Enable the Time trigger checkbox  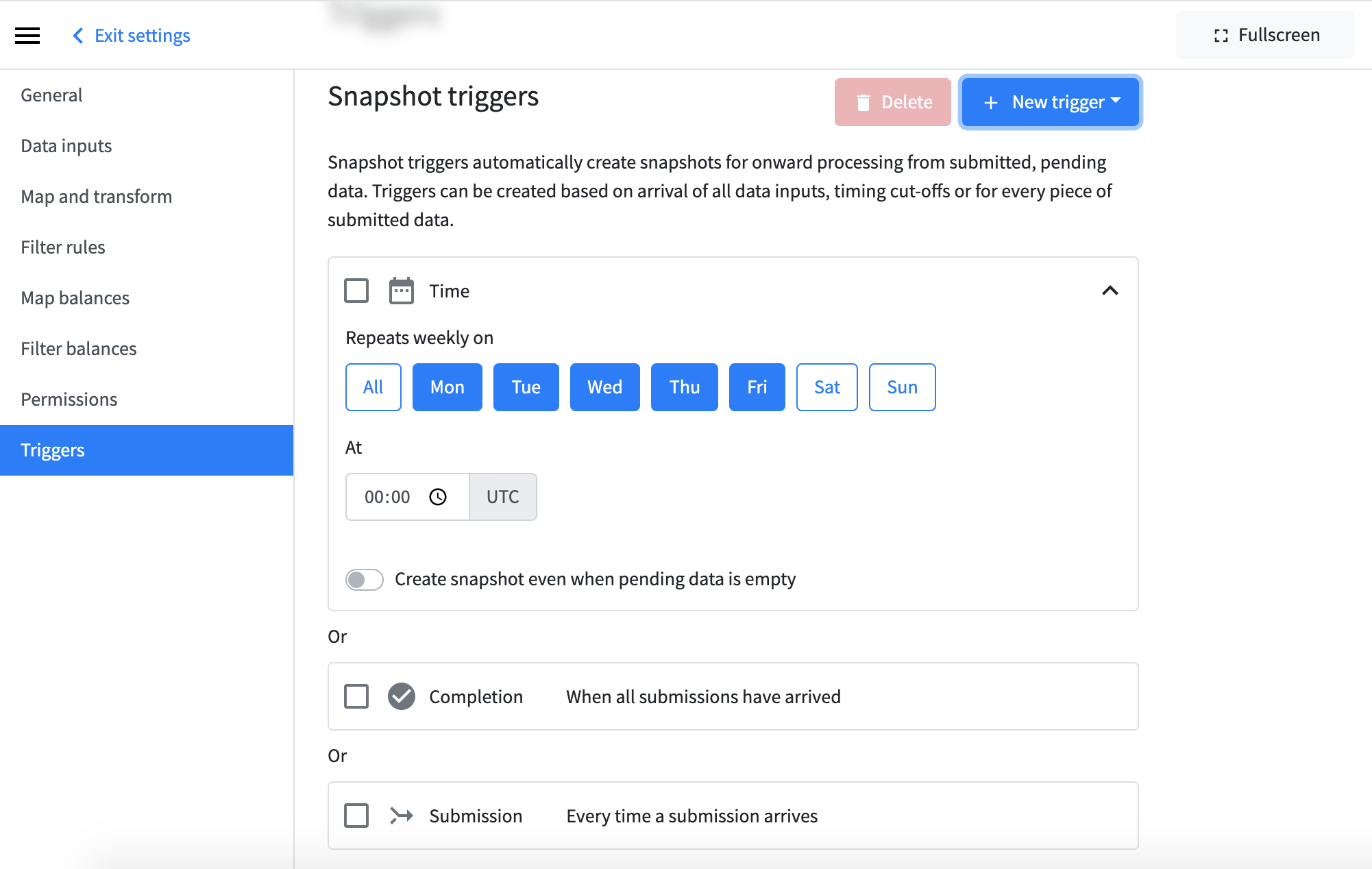(x=356, y=291)
